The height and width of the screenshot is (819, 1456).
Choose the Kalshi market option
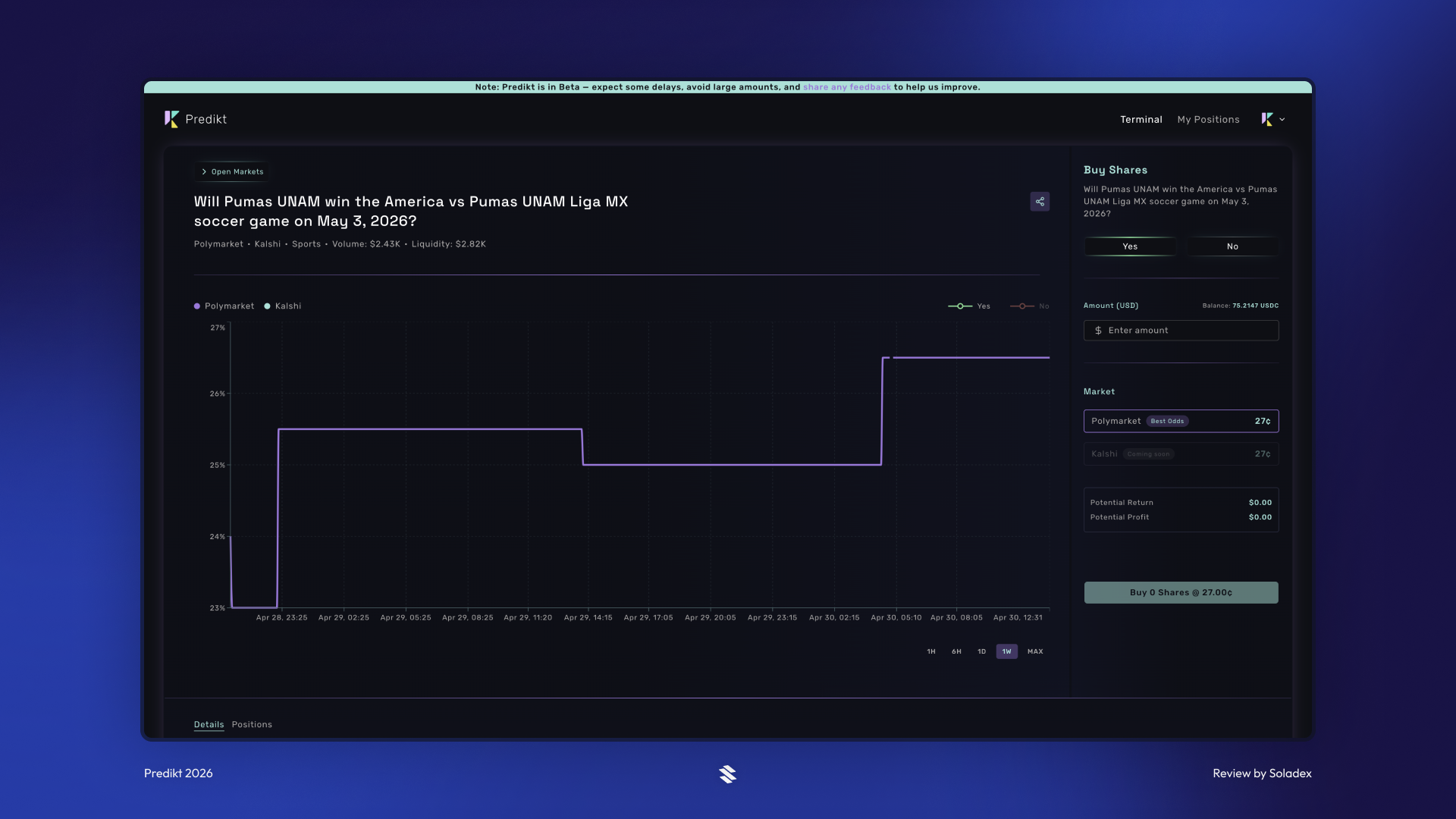coord(1181,454)
